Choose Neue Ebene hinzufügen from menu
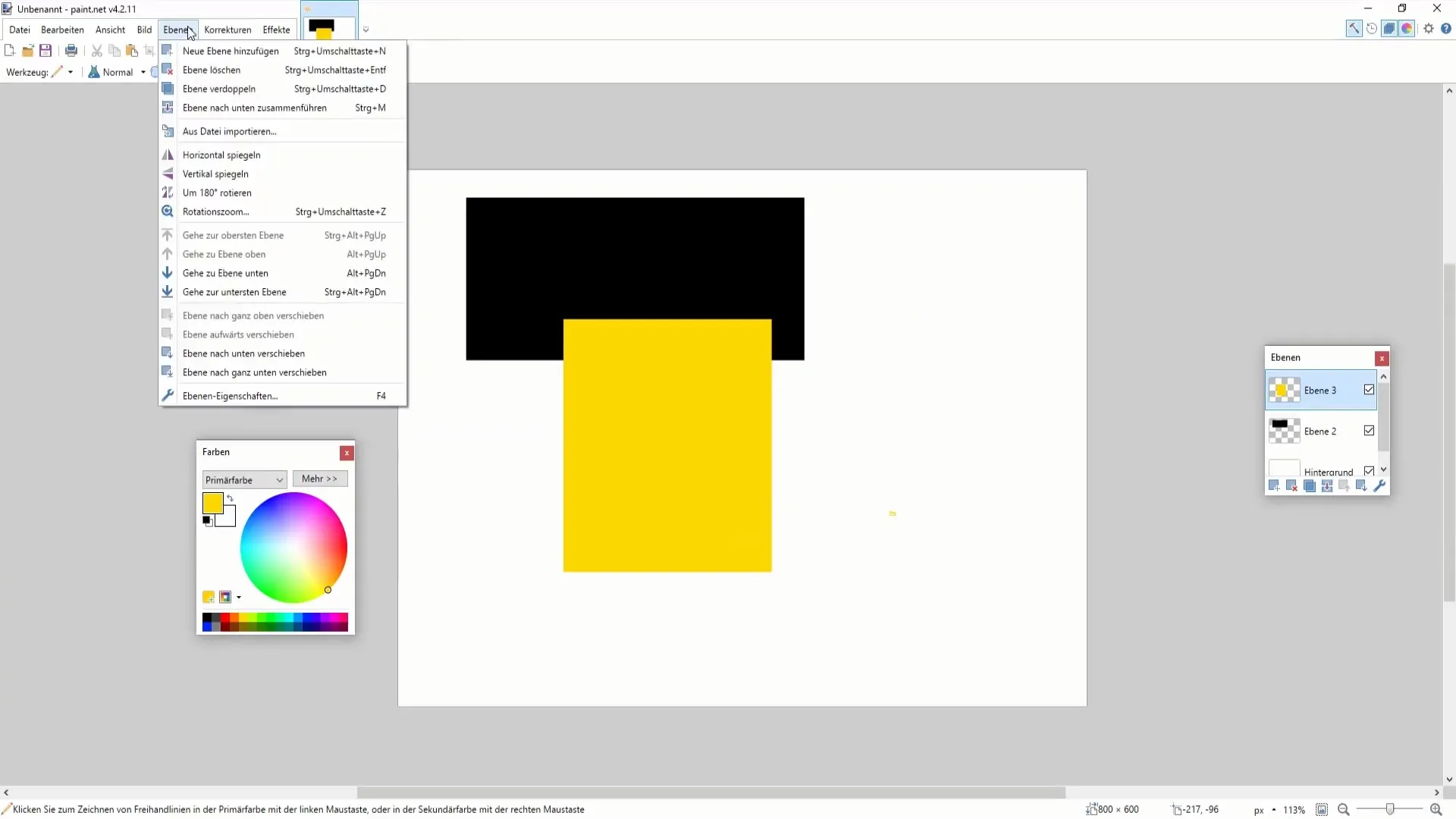Image resolution: width=1456 pixels, height=819 pixels. pos(283,51)
